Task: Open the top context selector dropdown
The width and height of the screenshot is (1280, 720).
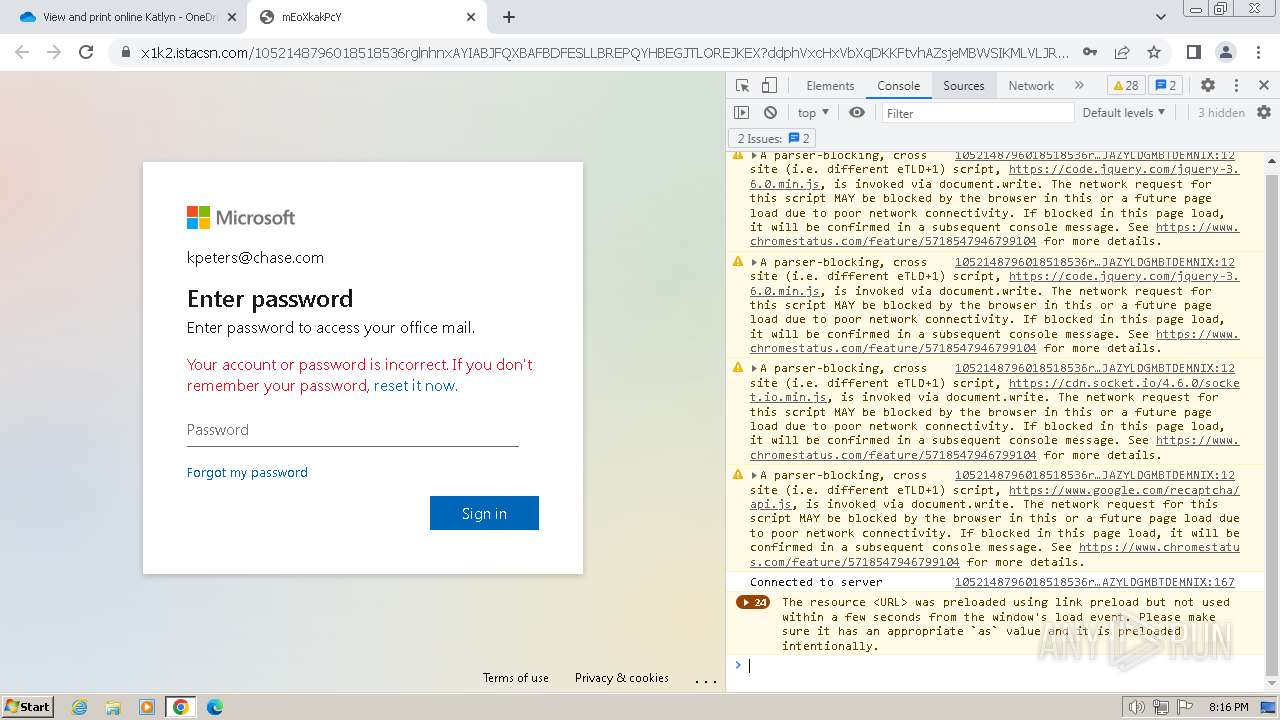Action: (x=813, y=113)
